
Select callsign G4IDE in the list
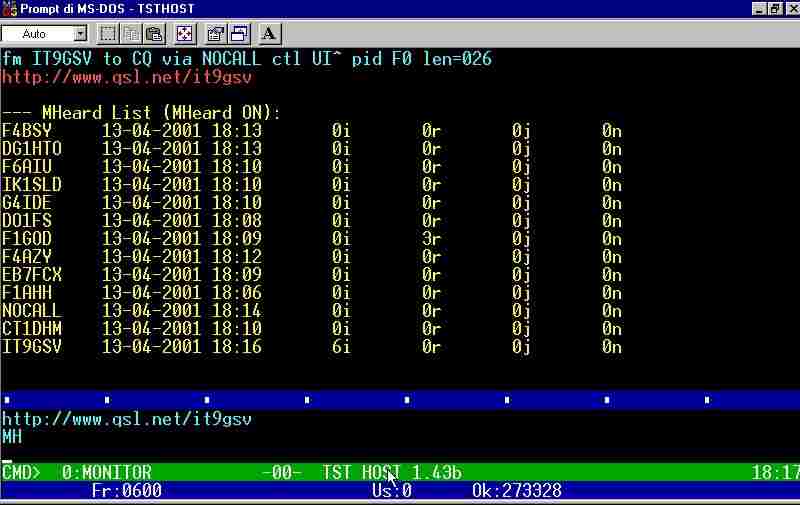coord(27,203)
